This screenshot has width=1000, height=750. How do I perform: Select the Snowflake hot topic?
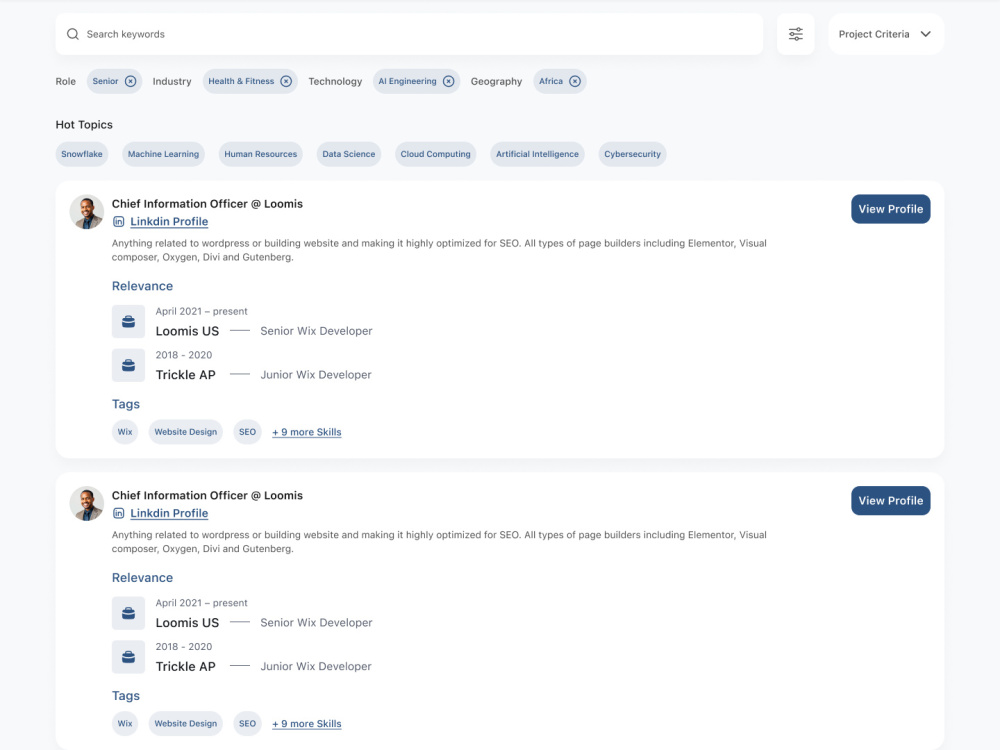tap(82, 154)
